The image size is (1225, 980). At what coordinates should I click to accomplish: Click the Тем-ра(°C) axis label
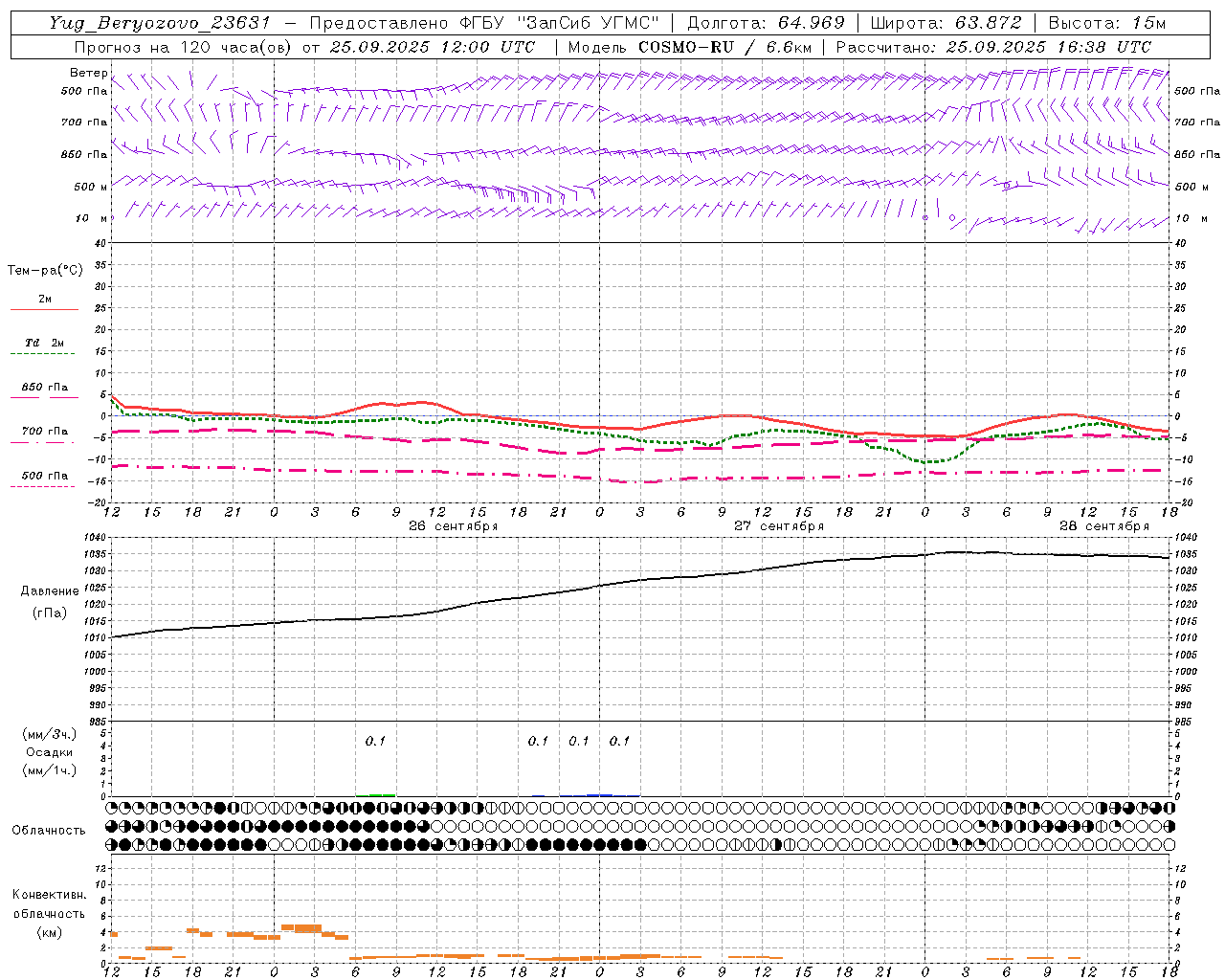(45, 270)
